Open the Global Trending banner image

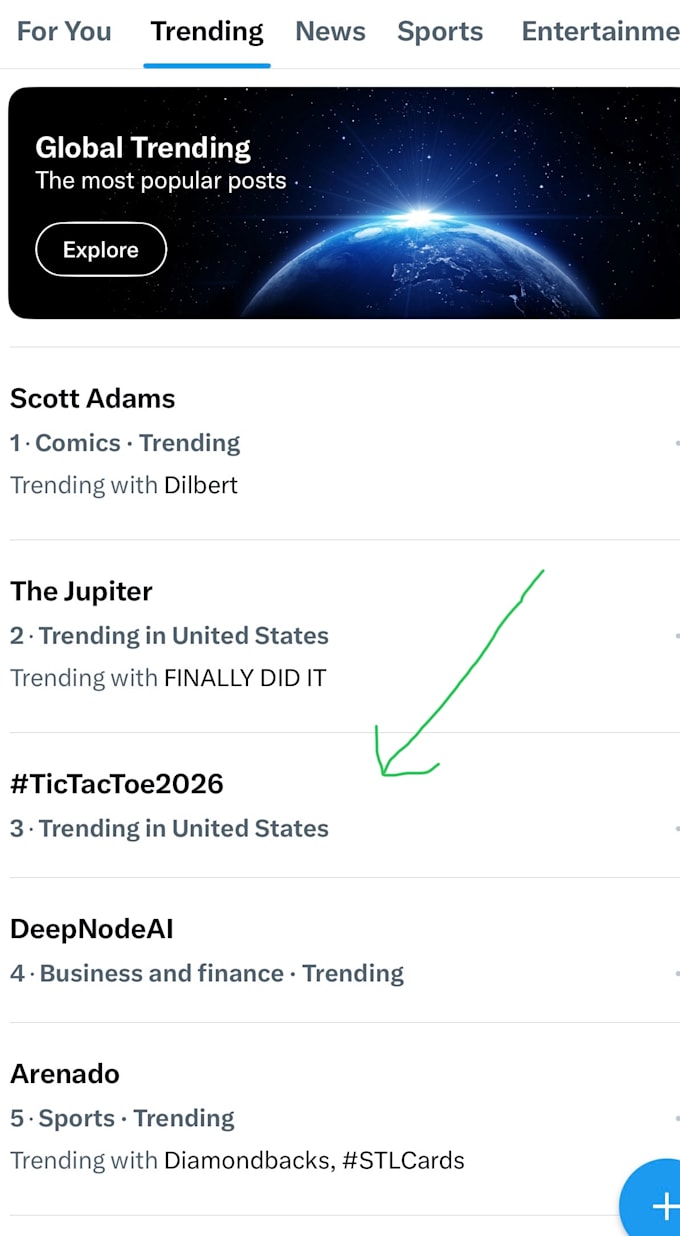(344, 203)
